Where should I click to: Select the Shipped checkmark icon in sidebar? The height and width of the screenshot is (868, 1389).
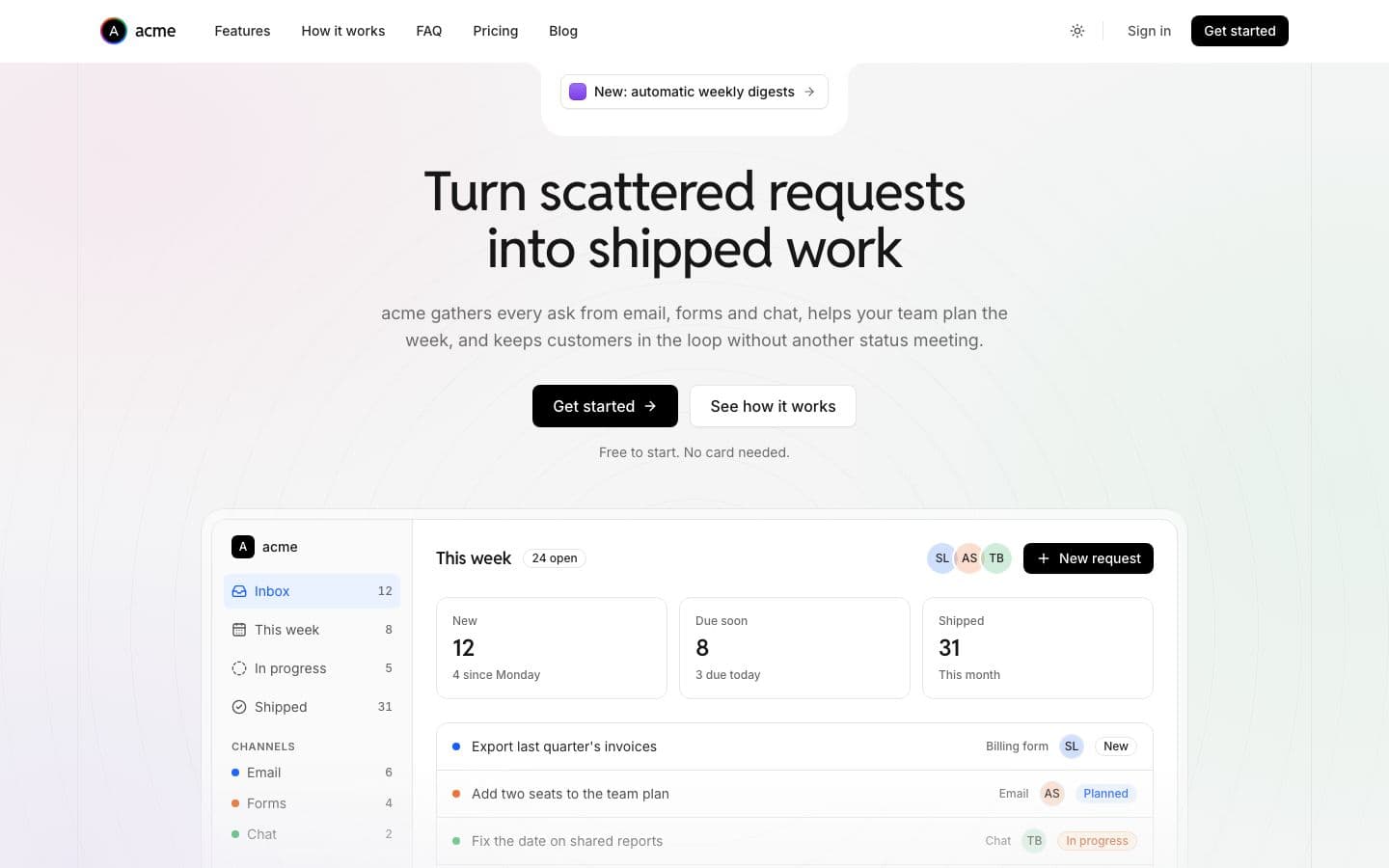click(x=239, y=707)
